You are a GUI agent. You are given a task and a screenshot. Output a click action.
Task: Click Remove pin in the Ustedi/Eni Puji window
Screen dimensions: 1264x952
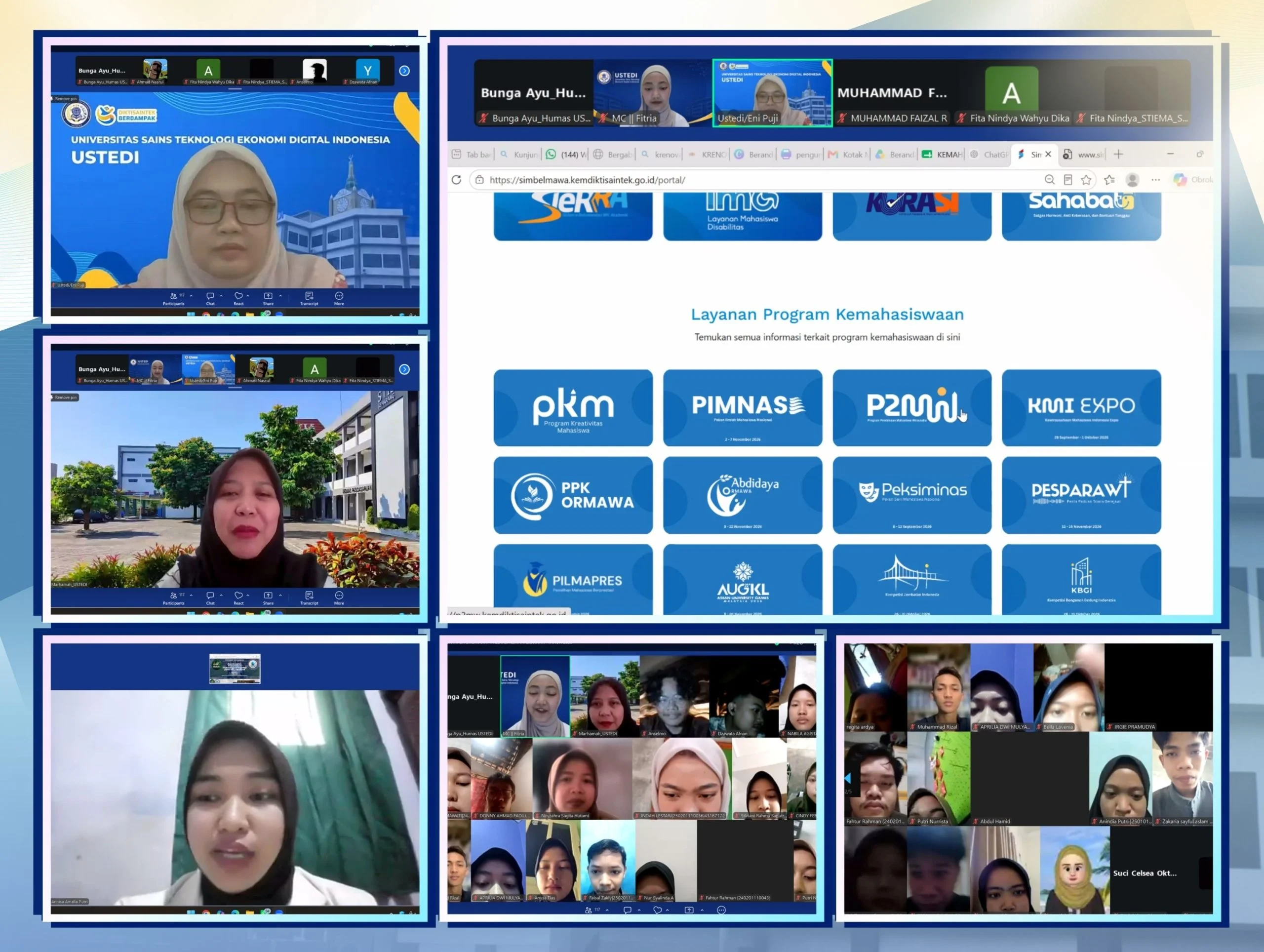click(x=65, y=98)
